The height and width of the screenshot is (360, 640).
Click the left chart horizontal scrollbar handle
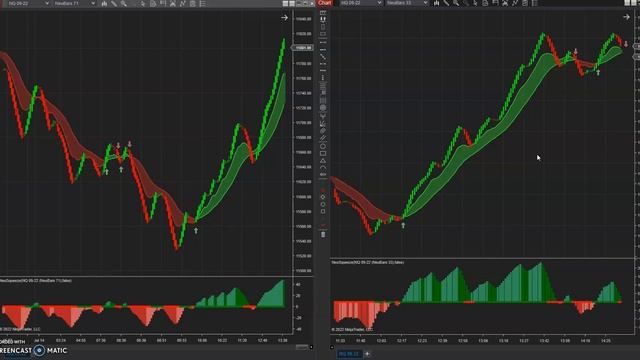302,347
